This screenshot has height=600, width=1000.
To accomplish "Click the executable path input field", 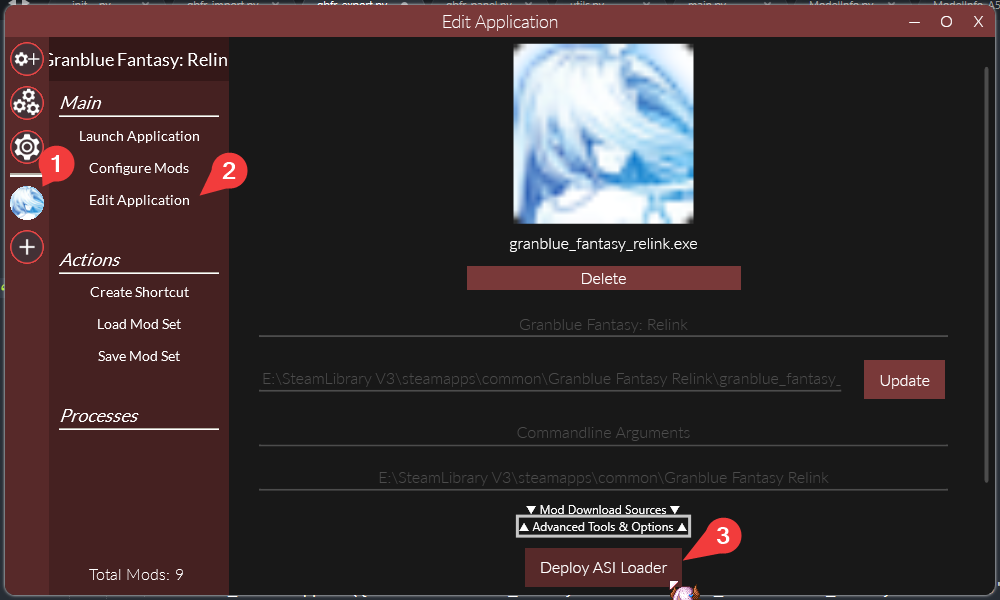I will [x=550, y=379].
